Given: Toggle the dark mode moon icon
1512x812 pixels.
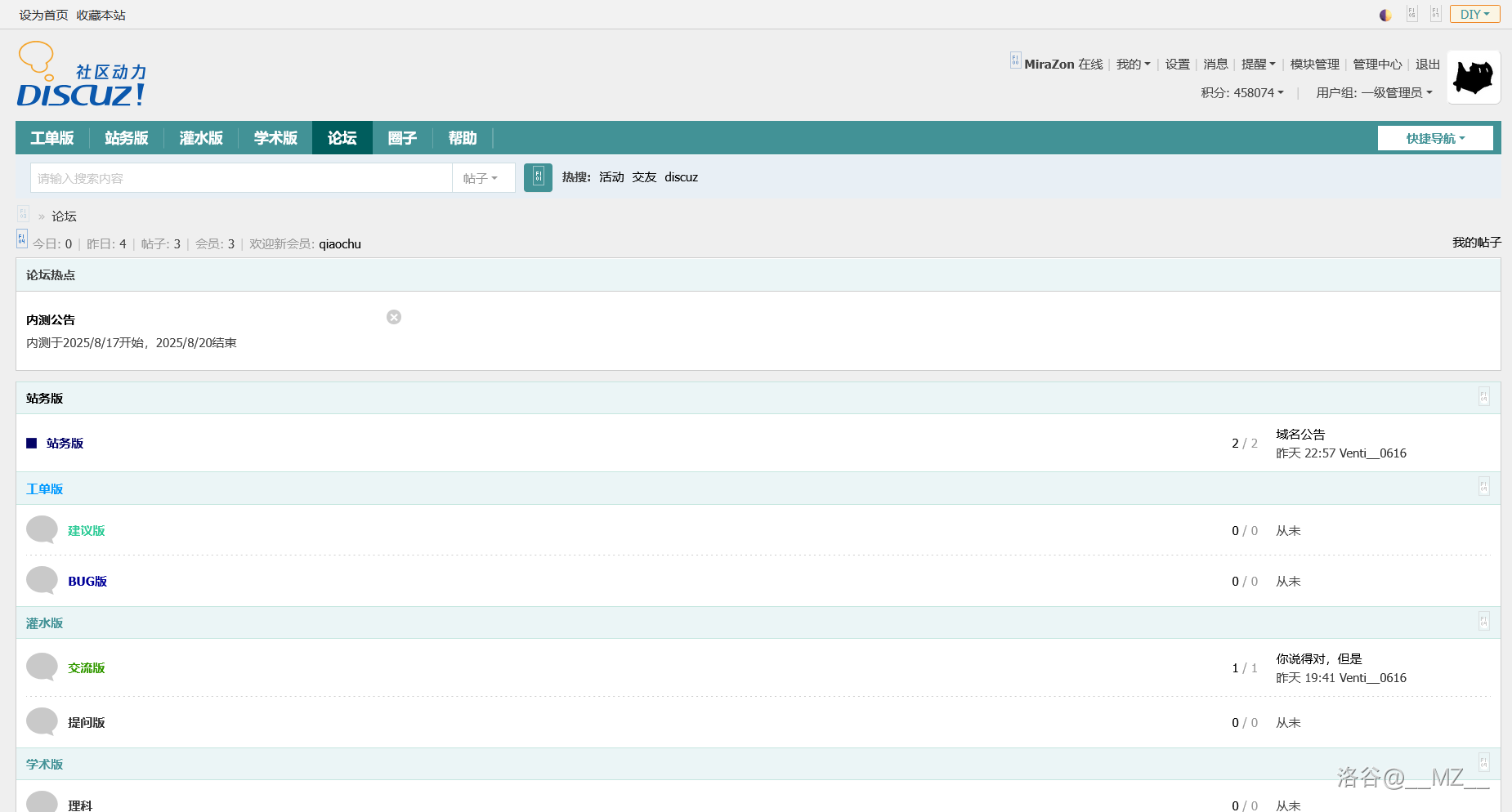Looking at the screenshot, I should [1385, 15].
